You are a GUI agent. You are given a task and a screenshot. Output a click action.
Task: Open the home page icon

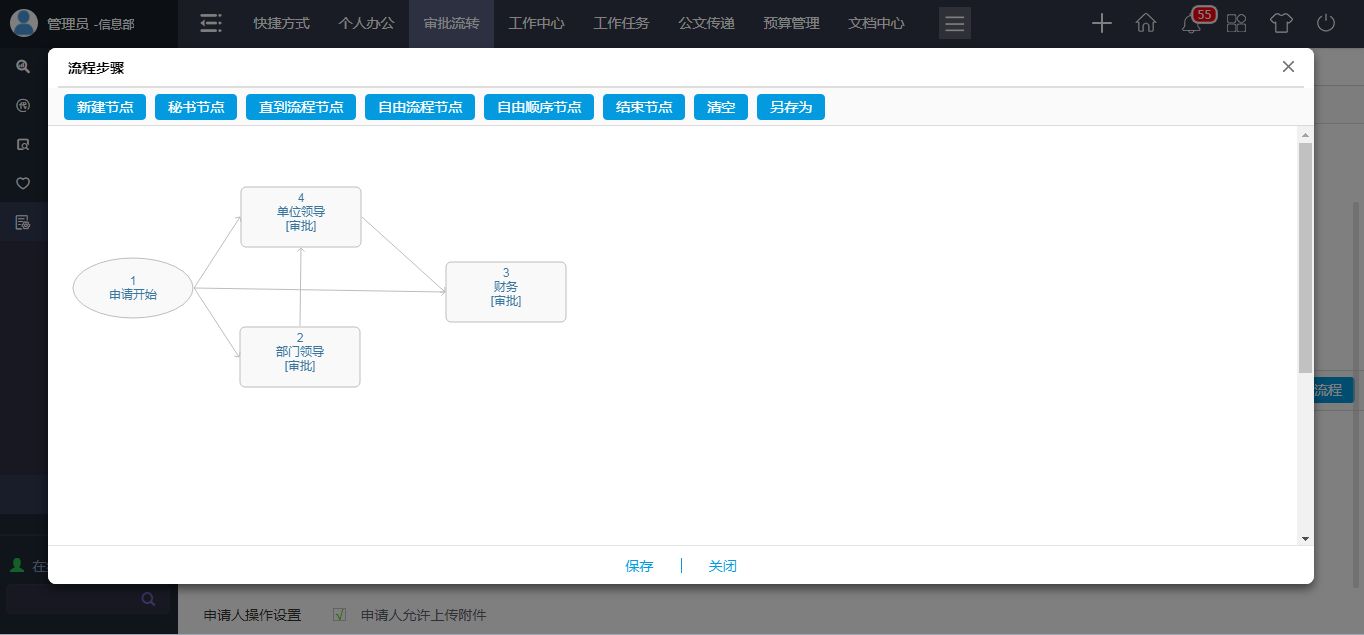[x=1146, y=24]
